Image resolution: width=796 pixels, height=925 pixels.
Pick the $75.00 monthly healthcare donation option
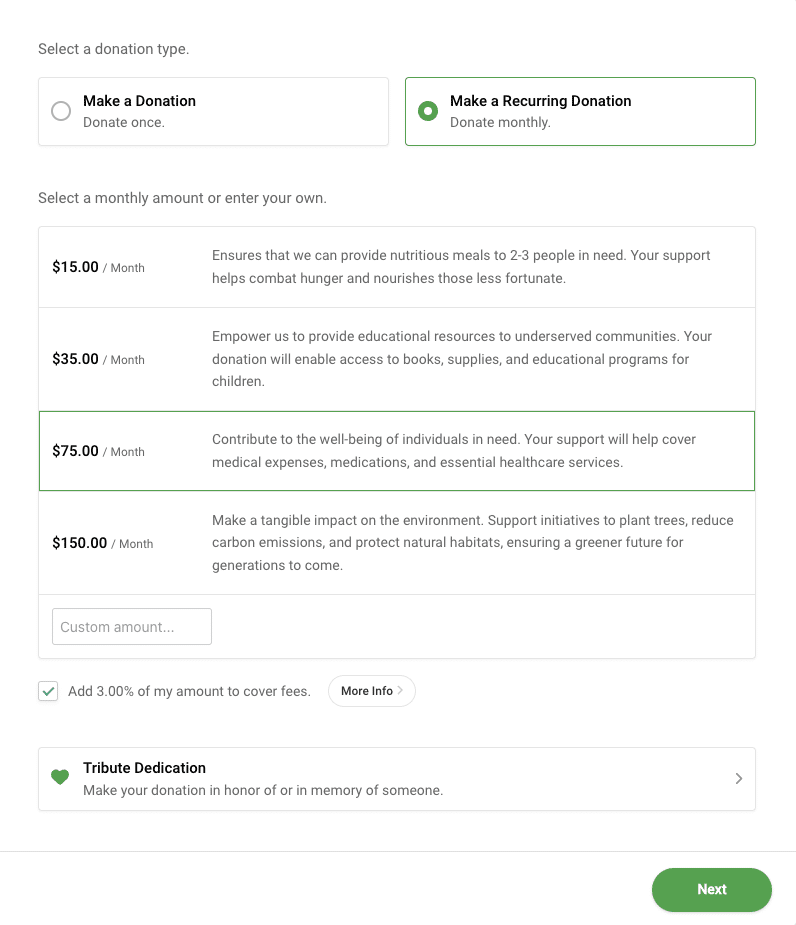397,449
